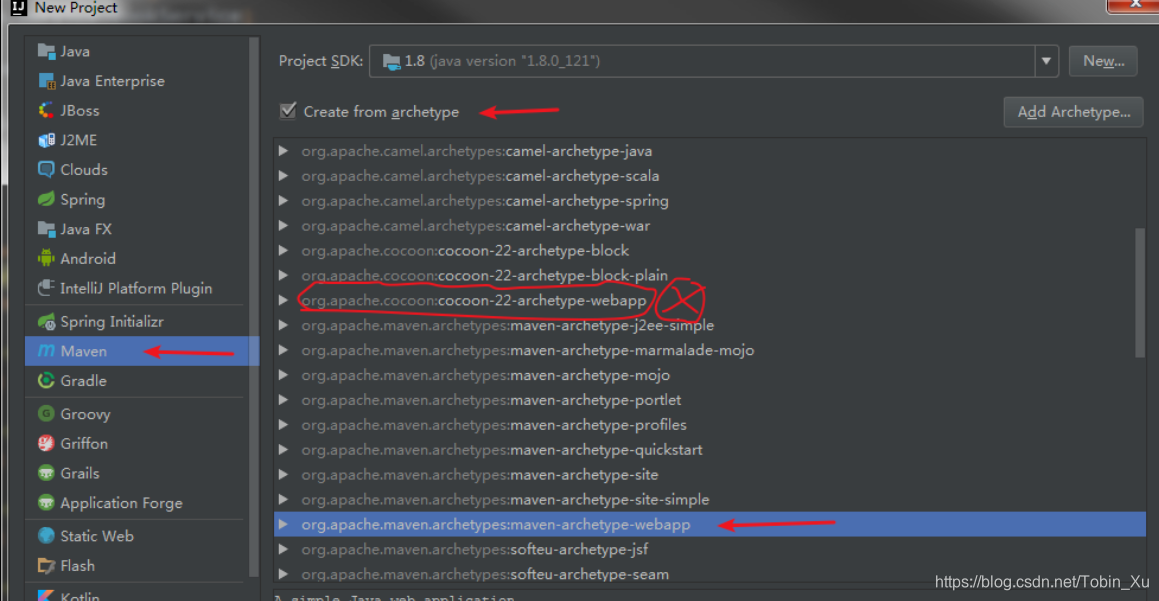Expand camel-archetype-java node
This screenshot has height=601, width=1159.
(x=283, y=151)
